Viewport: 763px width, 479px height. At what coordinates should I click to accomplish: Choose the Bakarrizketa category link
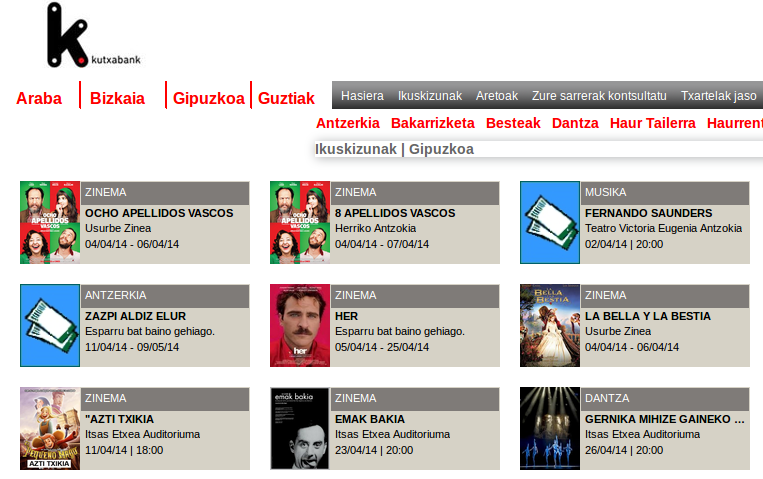[x=432, y=123]
